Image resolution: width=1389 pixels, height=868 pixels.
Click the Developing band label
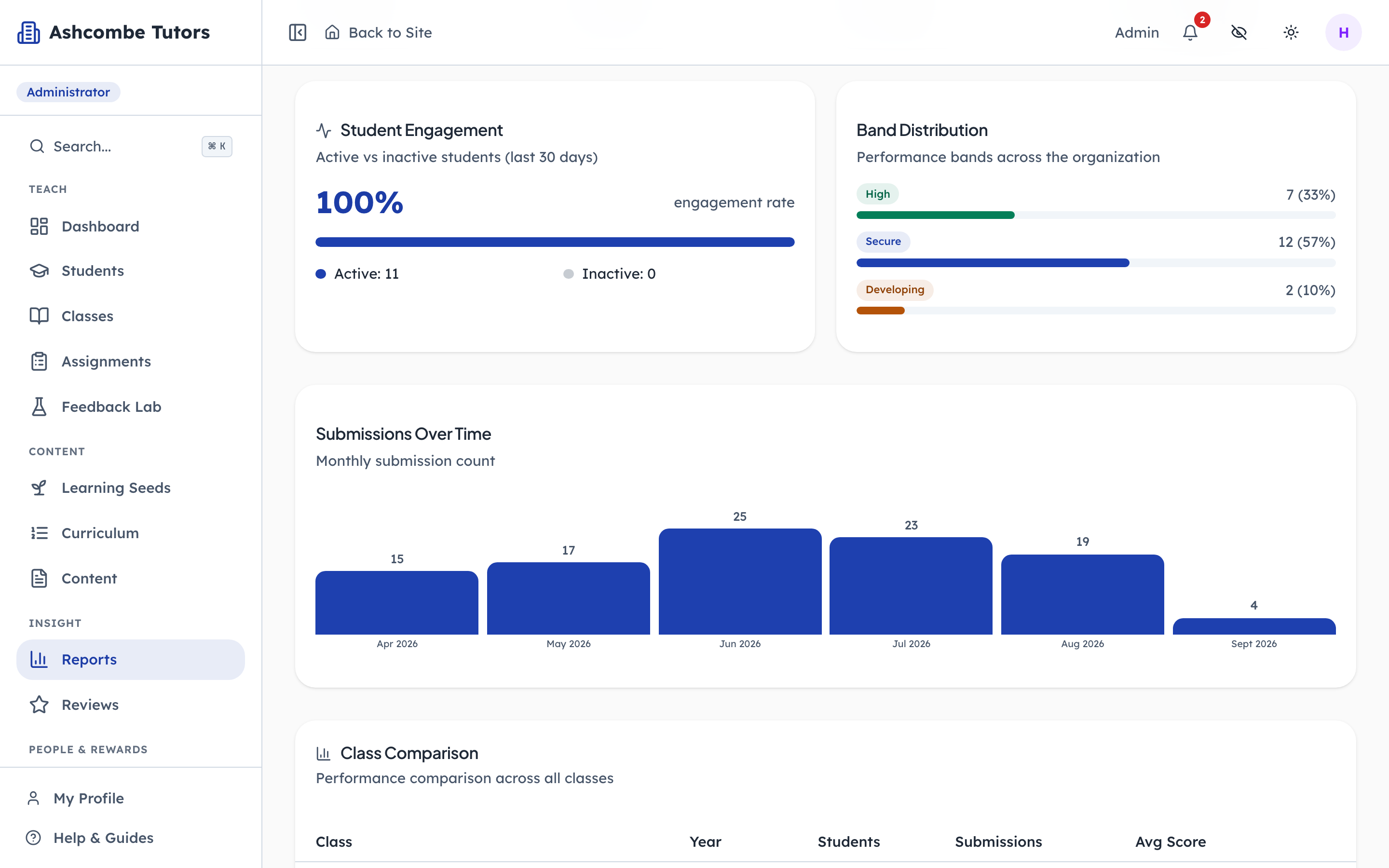coord(894,290)
